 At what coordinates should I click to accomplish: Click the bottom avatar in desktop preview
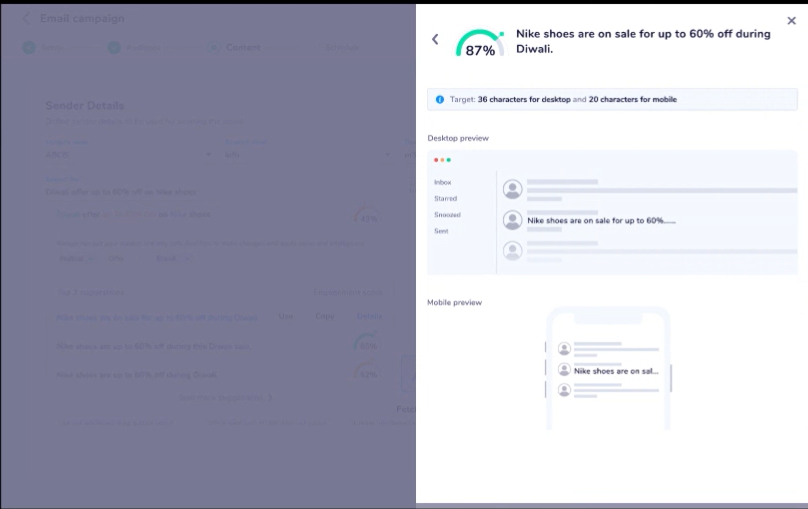pos(512,251)
